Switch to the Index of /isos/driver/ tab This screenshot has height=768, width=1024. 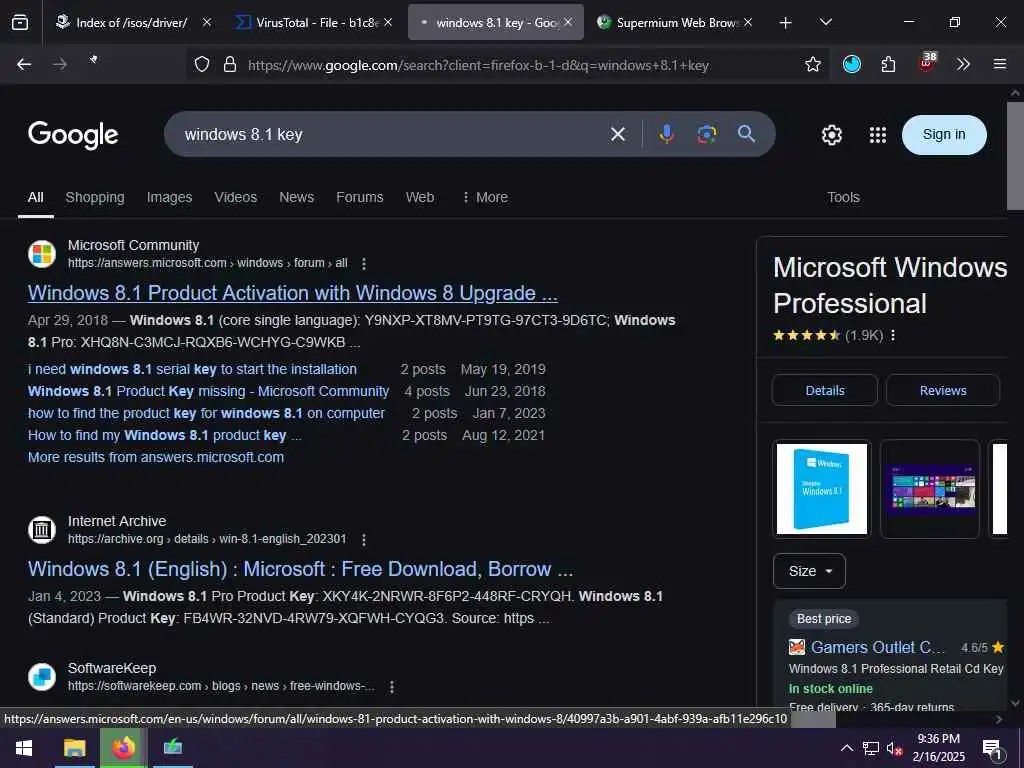pyautogui.click(x=134, y=23)
